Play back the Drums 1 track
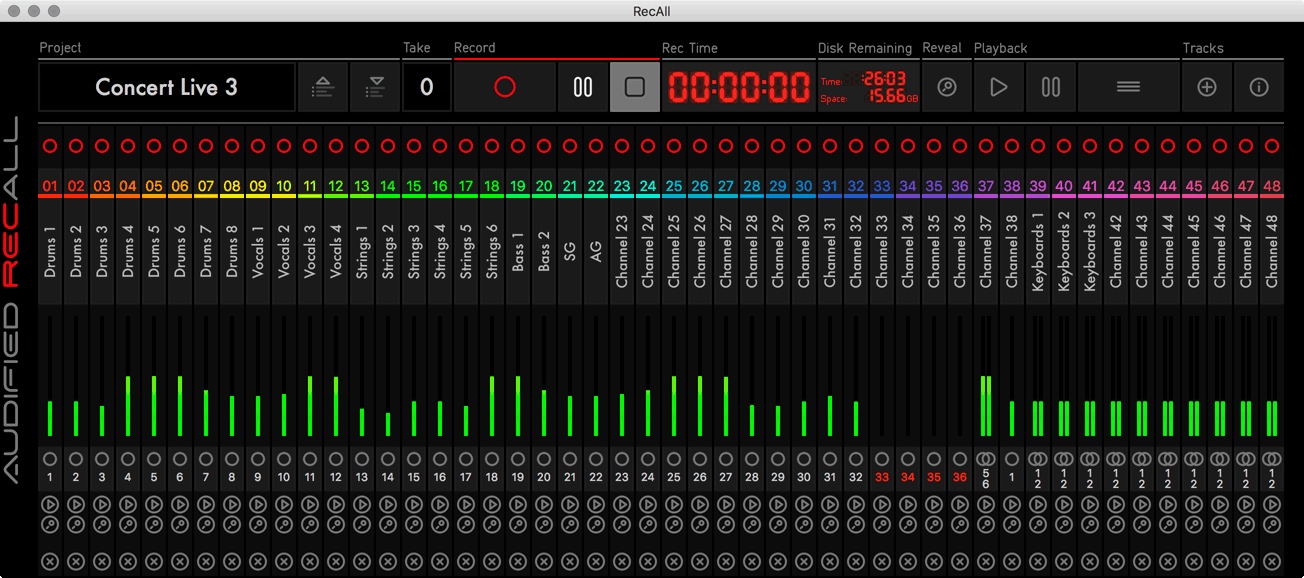Screen dimensions: 1304x578 coord(49,504)
